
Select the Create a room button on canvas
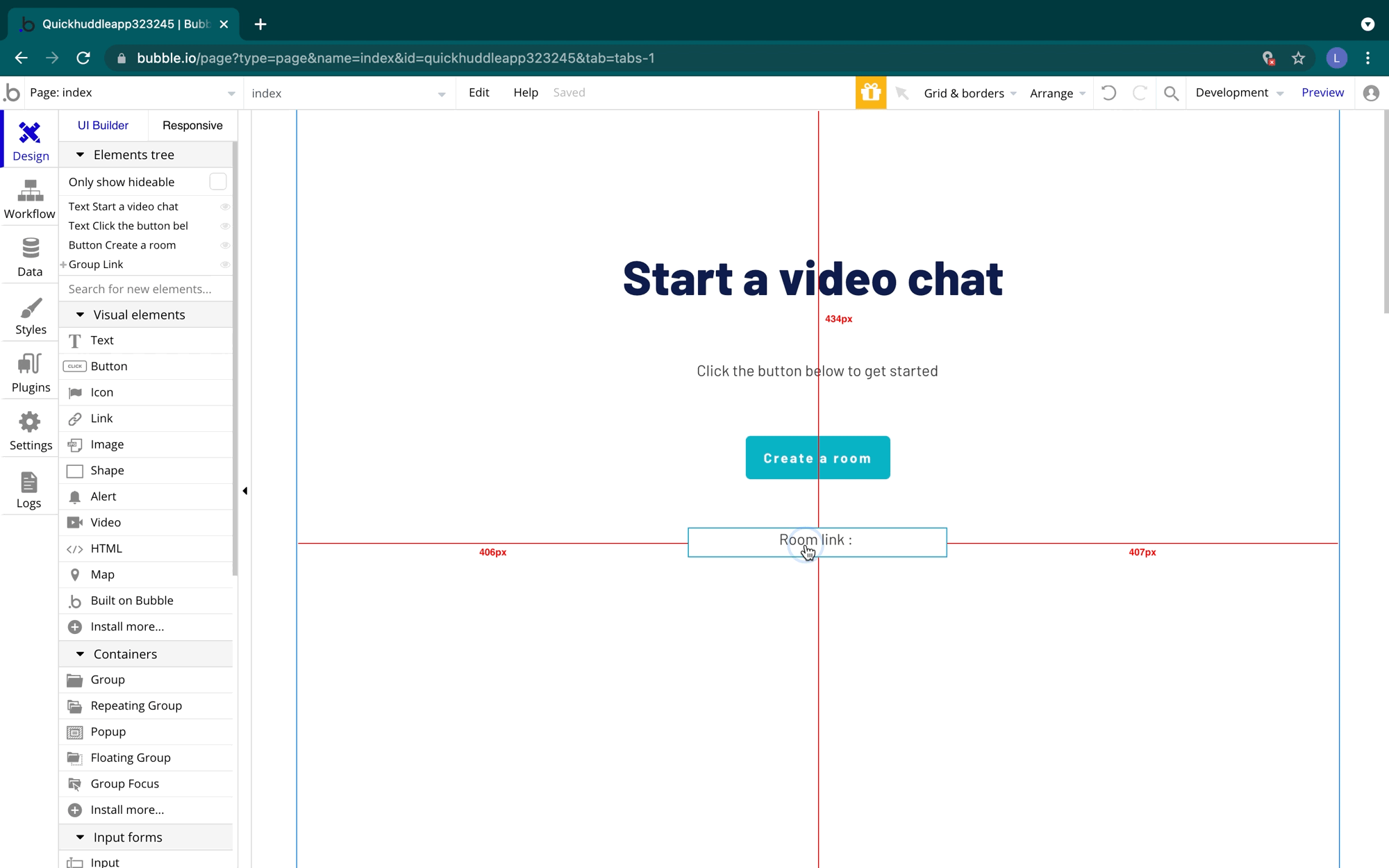coord(817,458)
